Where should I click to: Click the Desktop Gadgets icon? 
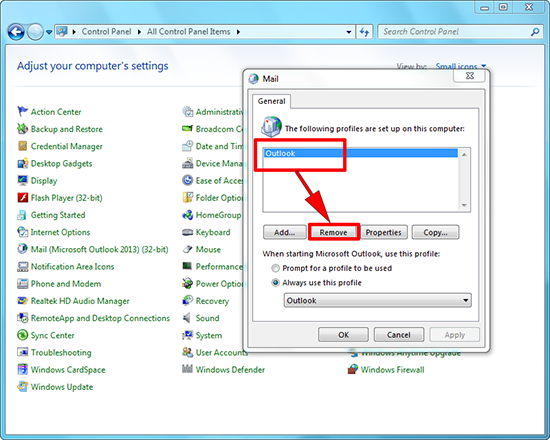click(x=22, y=163)
